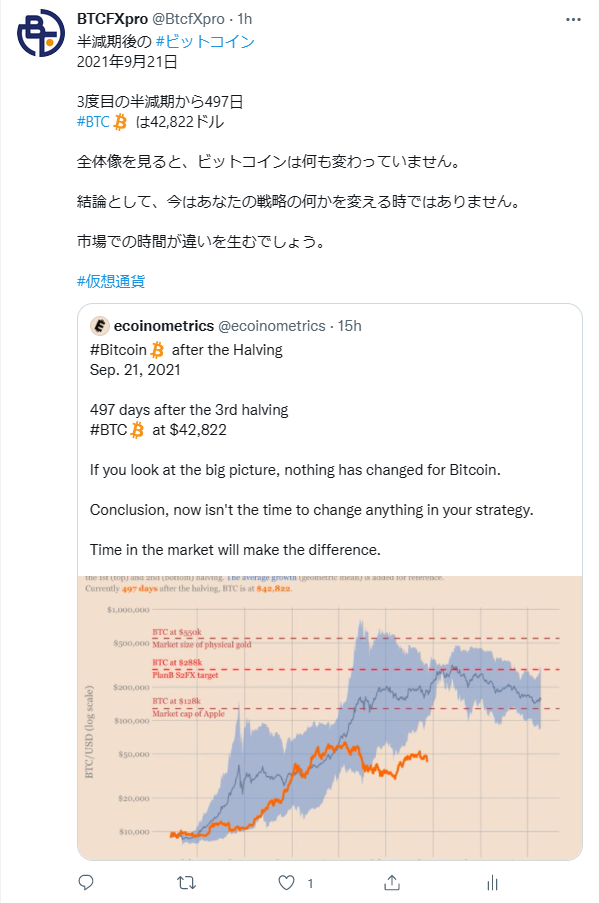Click the quoted tweet text about the big picture
599x903 pixels.
point(295,470)
